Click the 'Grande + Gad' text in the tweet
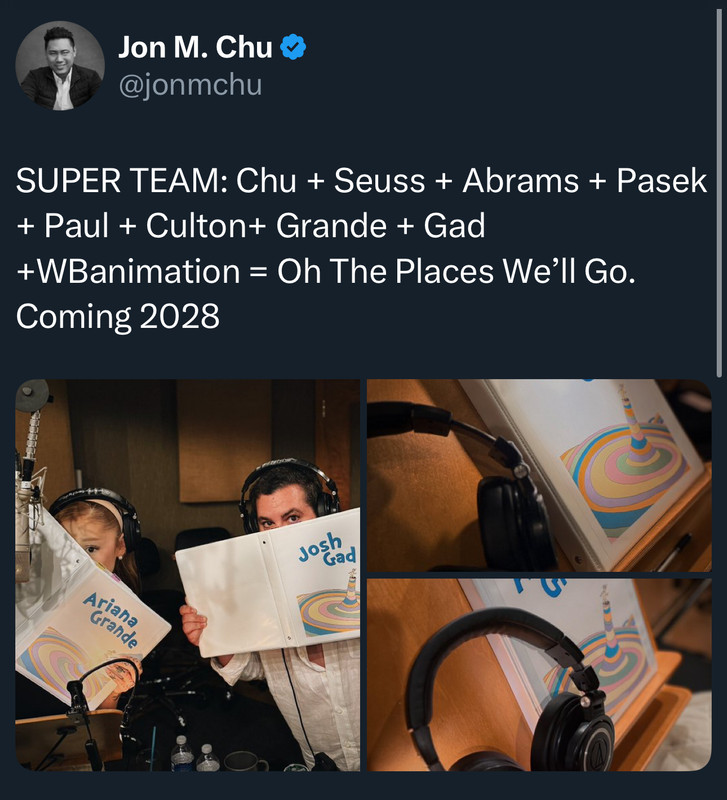 coord(381,226)
